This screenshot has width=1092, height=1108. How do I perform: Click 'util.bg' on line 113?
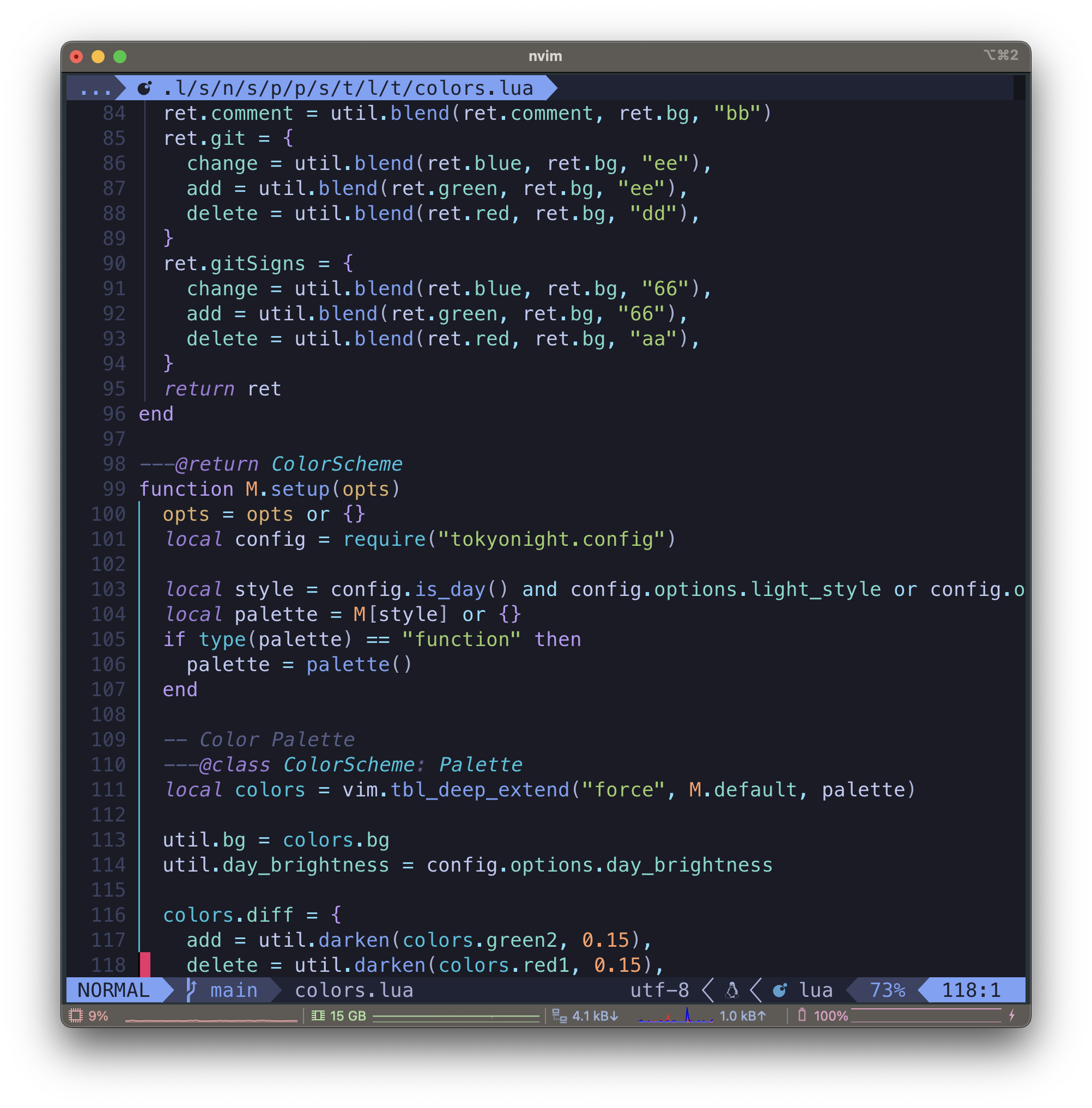click(204, 840)
